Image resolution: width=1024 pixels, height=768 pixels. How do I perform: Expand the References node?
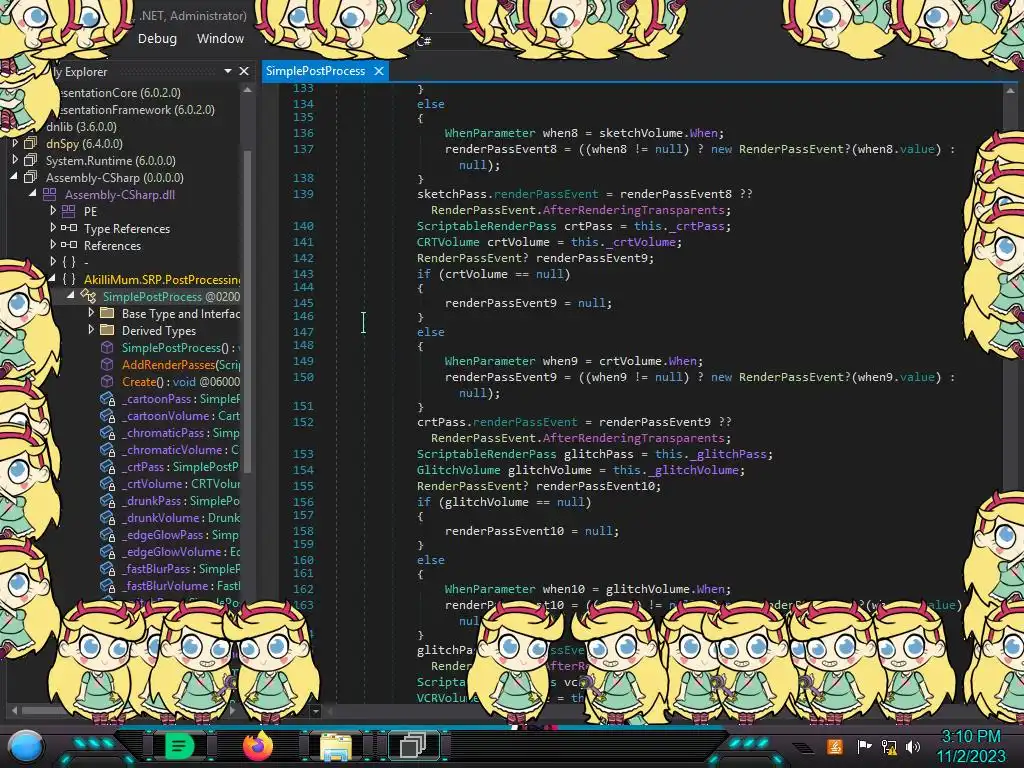coord(53,245)
